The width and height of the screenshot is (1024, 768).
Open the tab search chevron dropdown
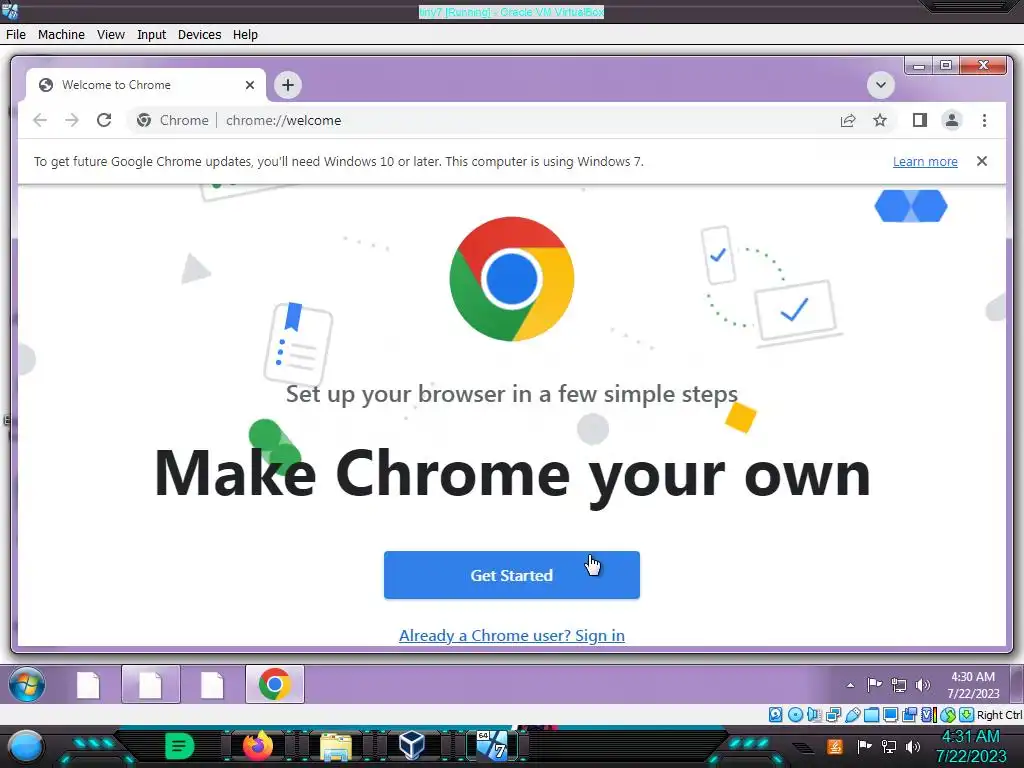pos(880,85)
